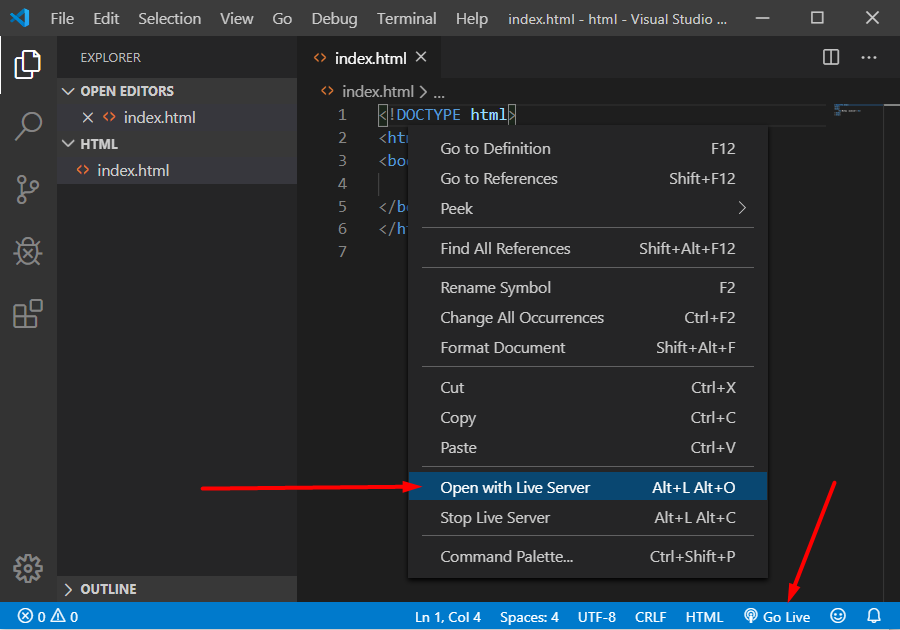Change language mode via HTML status item

704,617
